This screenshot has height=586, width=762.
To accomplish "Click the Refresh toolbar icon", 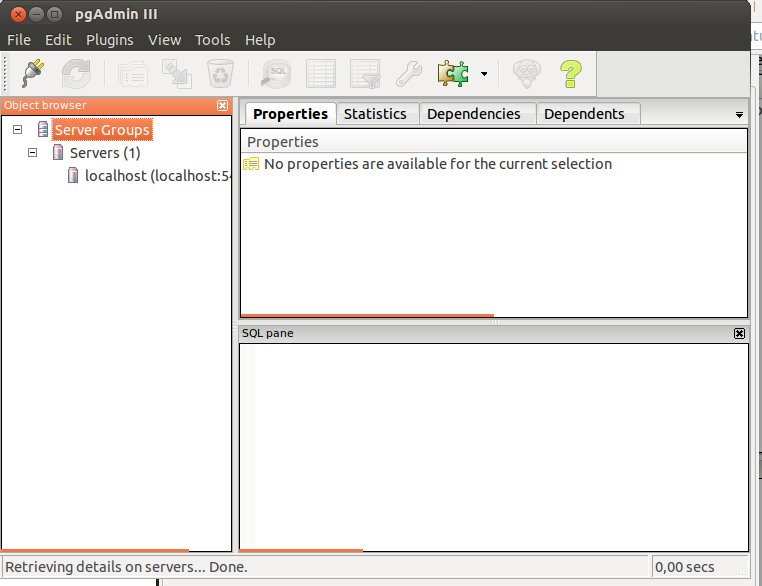I will tap(76, 73).
